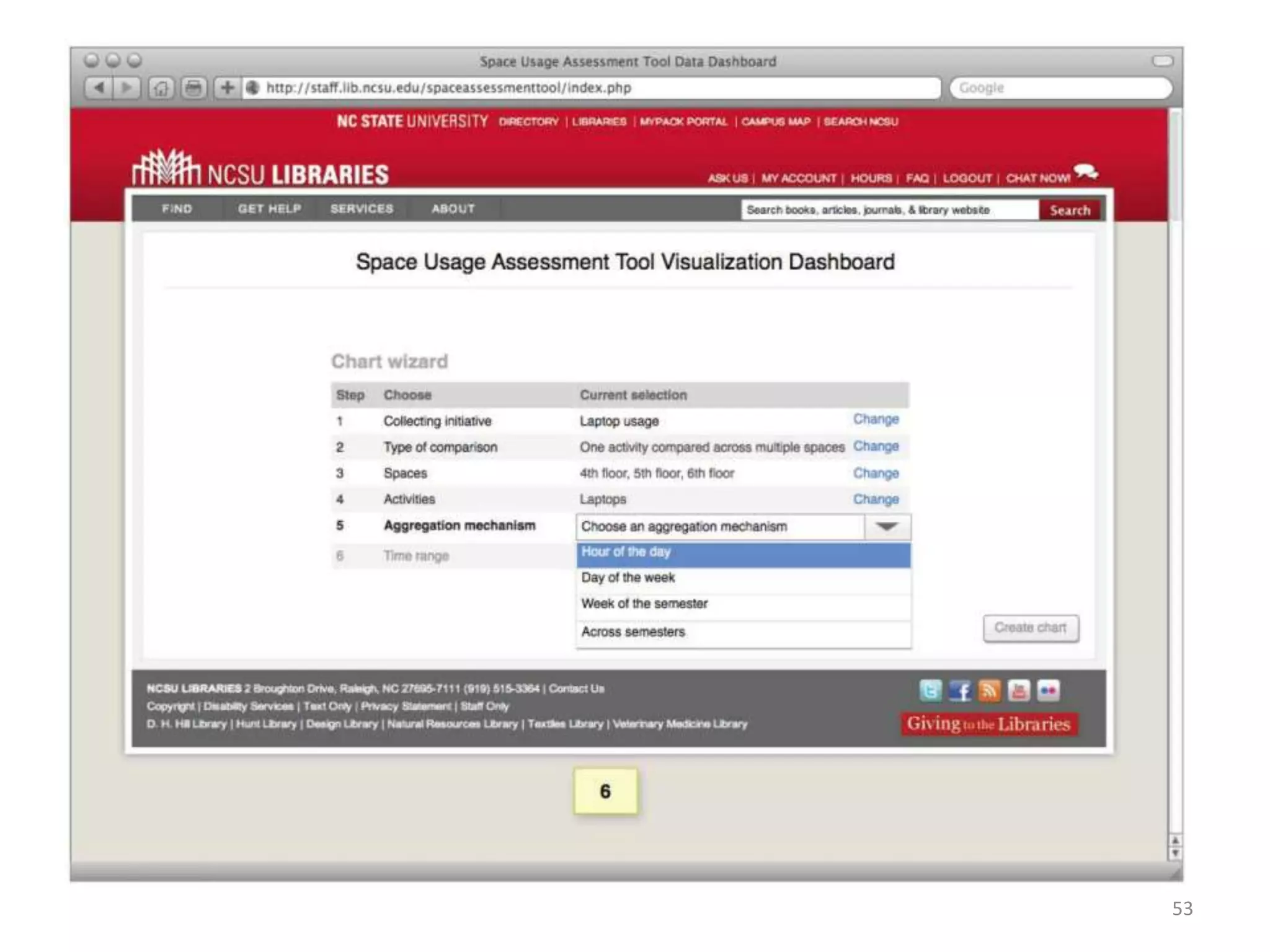Image resolution: width=1270 pixels, height=952 pixels.
Task: Click the library website search field
Action: tap(889, 210)
